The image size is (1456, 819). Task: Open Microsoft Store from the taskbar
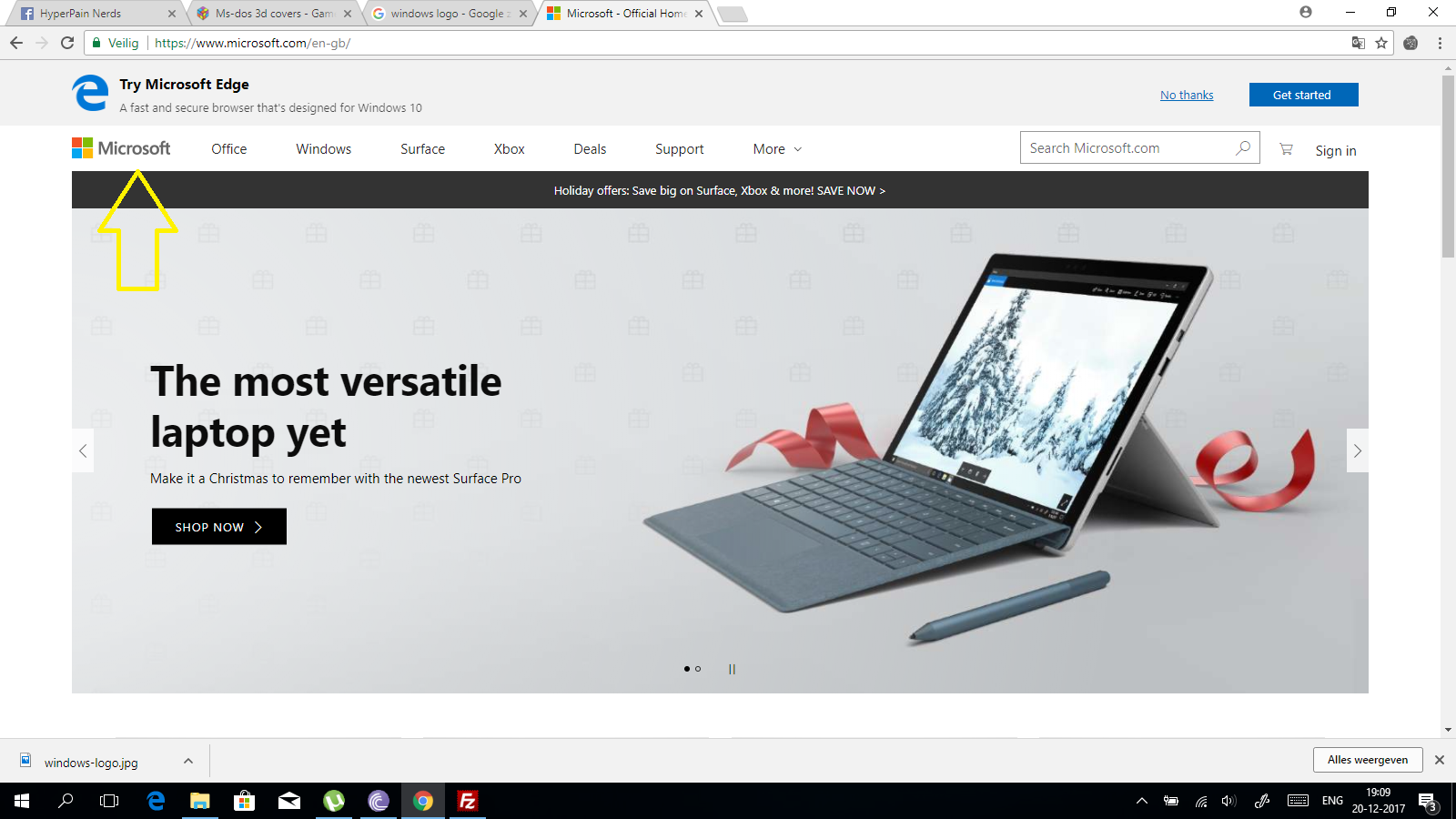pos(244,801)
